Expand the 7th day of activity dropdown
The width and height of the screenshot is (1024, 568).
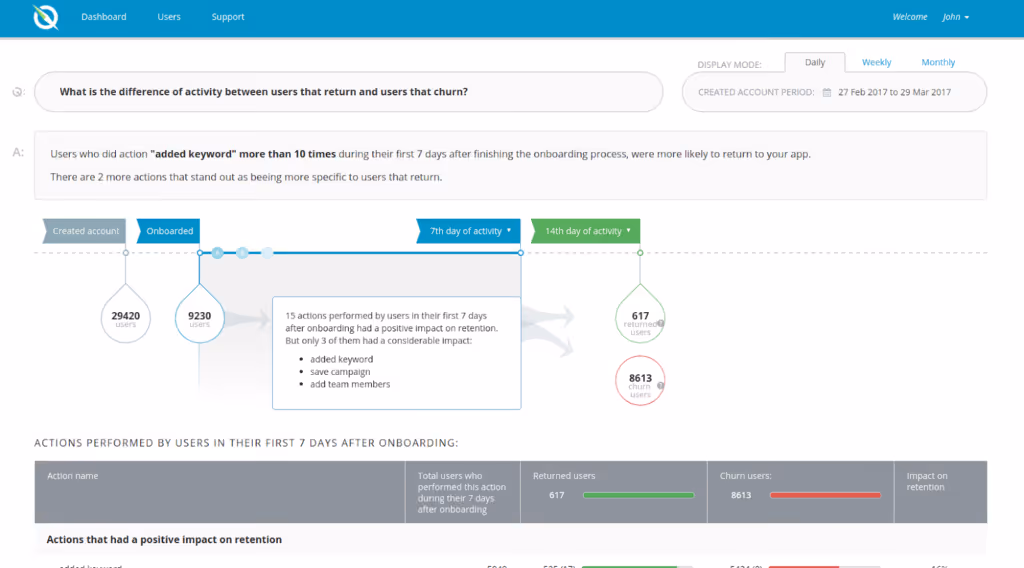469,231
